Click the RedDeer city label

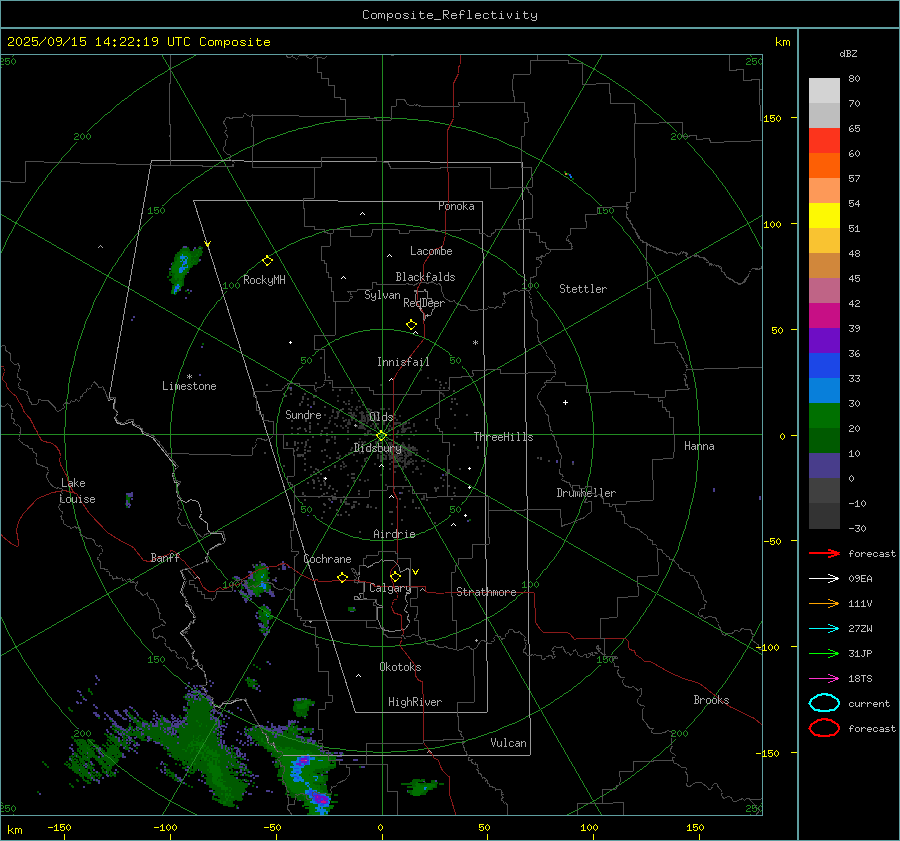tap(424, 303)
